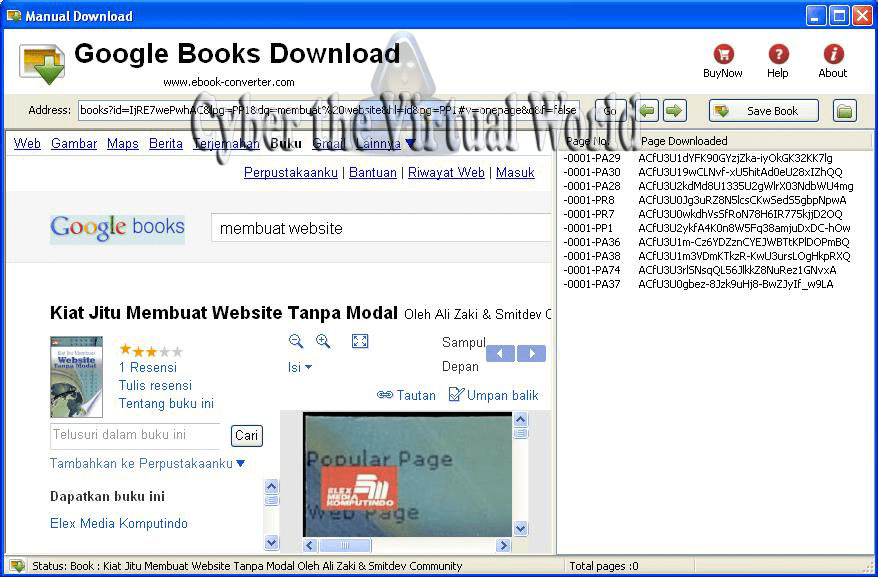Toggle fullscreen book view icon
Screen dimensions: 878x577
click(x=359, y=341)
